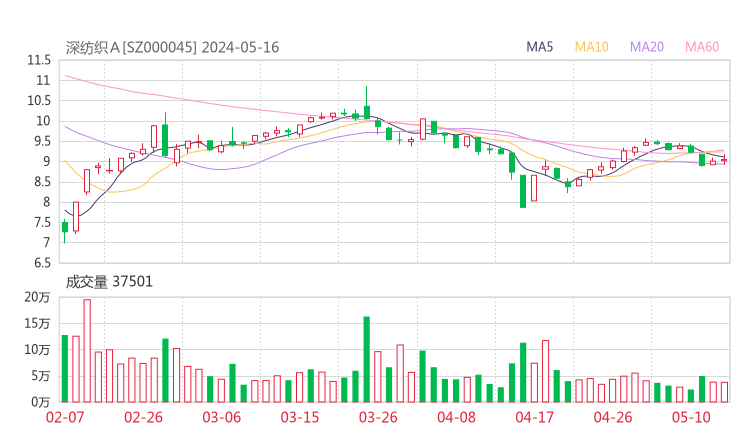The width and height of the screenshot is (740, 440).
Task: Click the 10.5 price axis label
Action: pos(39,101)
